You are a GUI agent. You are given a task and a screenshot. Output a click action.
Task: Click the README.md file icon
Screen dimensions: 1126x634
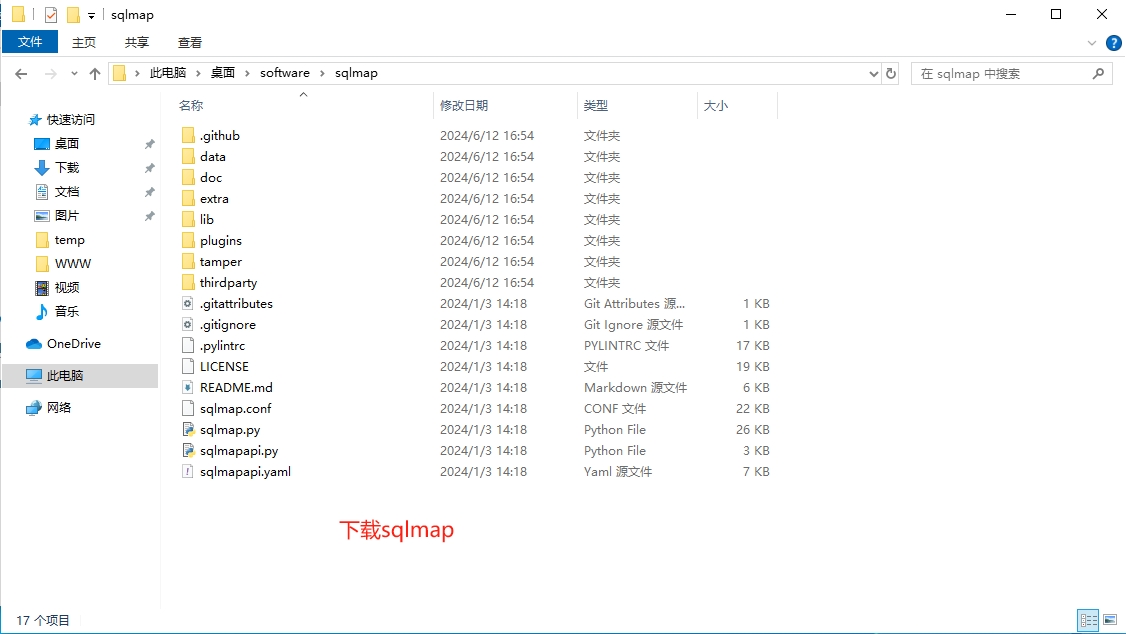[188, 388]
